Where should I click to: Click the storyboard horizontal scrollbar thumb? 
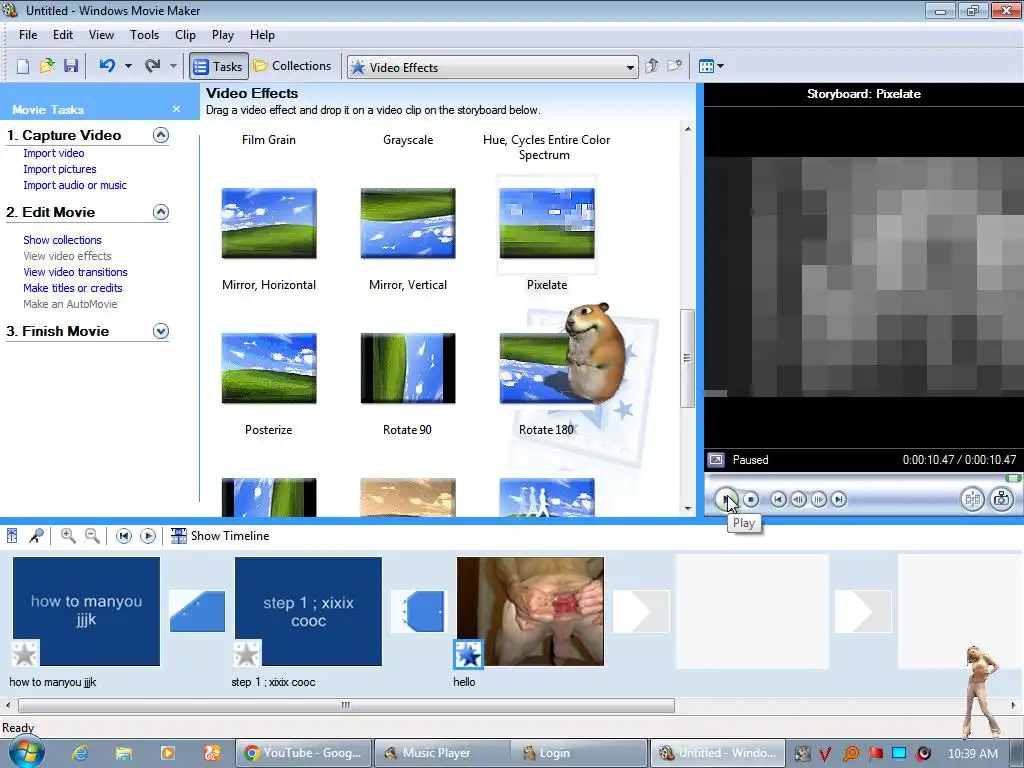(346, 705)
